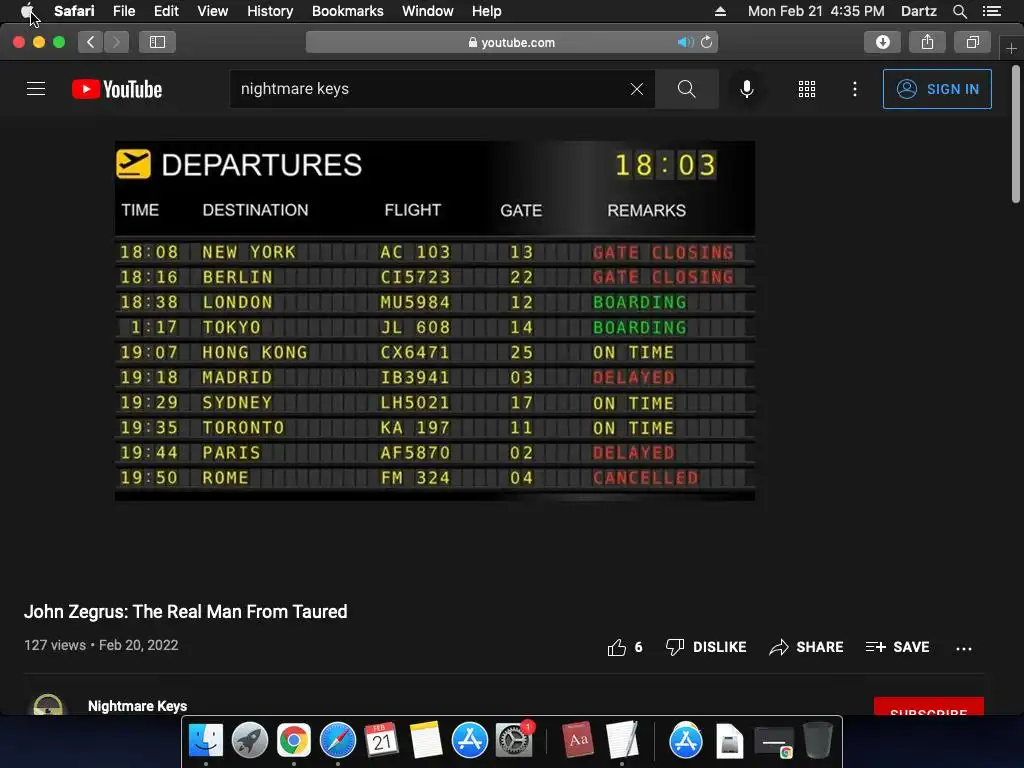The height and width of the screenshot is (768, 1024).
Task: Open Spotlight search
Action: (959, 11)
